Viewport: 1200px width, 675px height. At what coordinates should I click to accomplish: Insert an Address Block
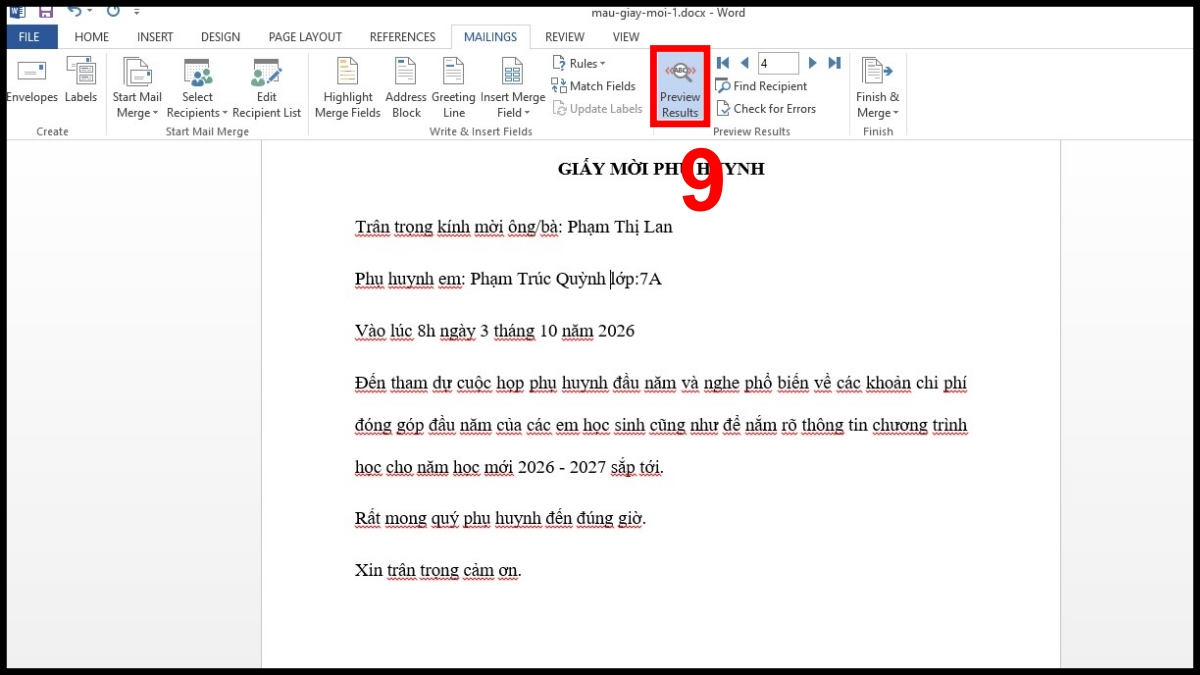coord(406,88)
